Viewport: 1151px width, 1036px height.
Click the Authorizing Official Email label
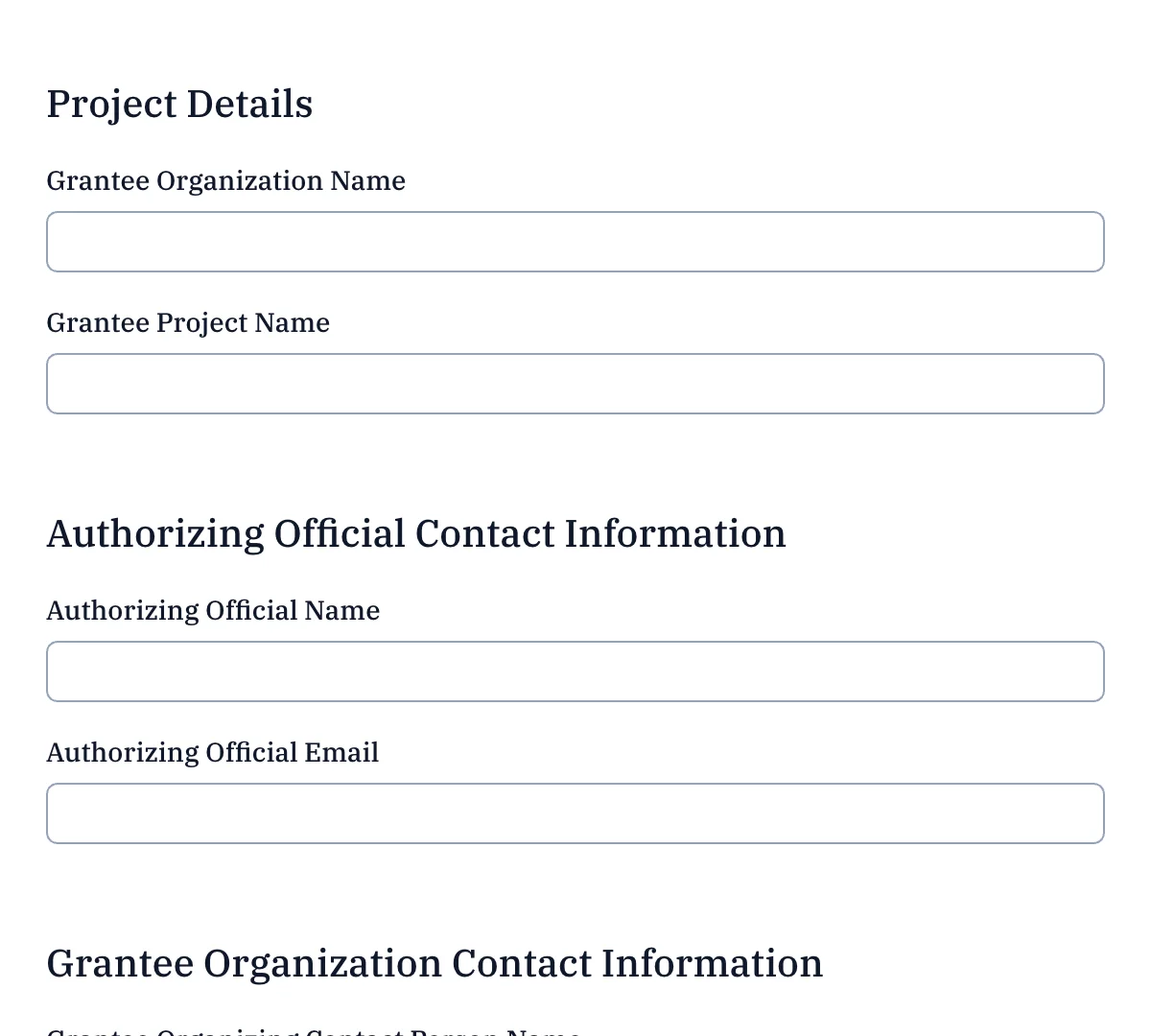point(212,752)
